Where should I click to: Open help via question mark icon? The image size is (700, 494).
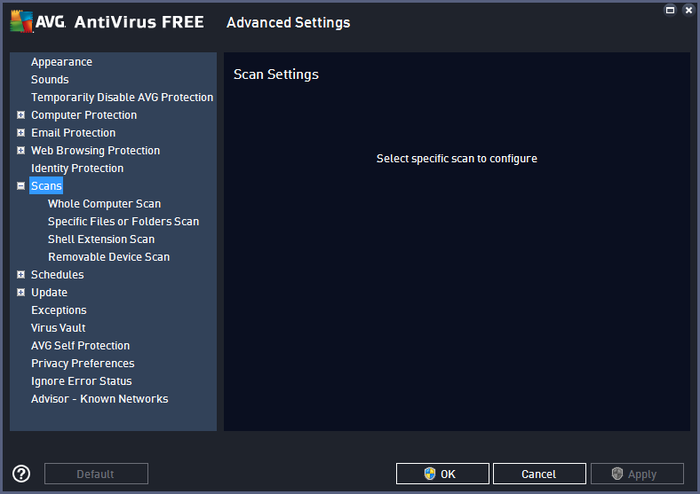[x=21, y=473]
